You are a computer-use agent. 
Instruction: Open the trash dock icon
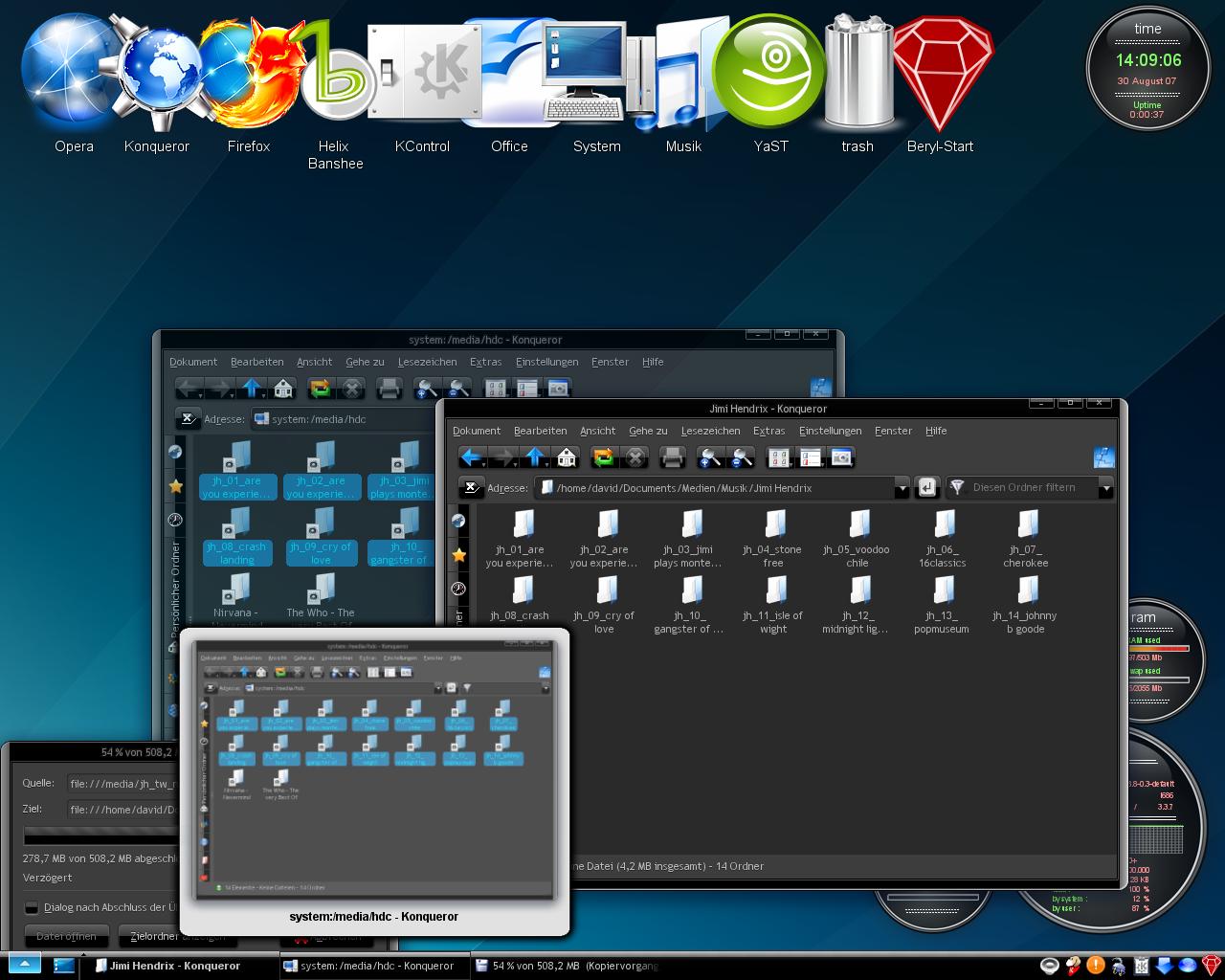[857, 73]
